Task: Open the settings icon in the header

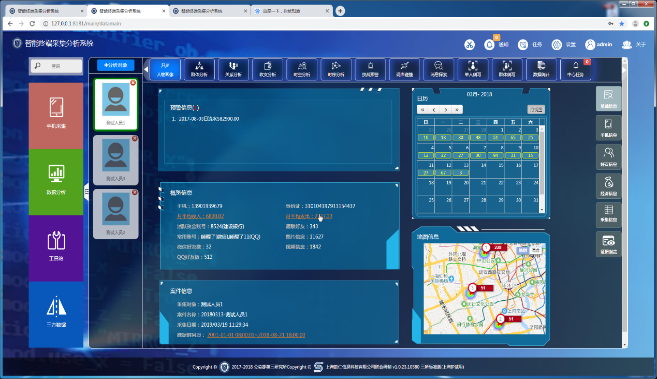Action: tap(556, 44)
